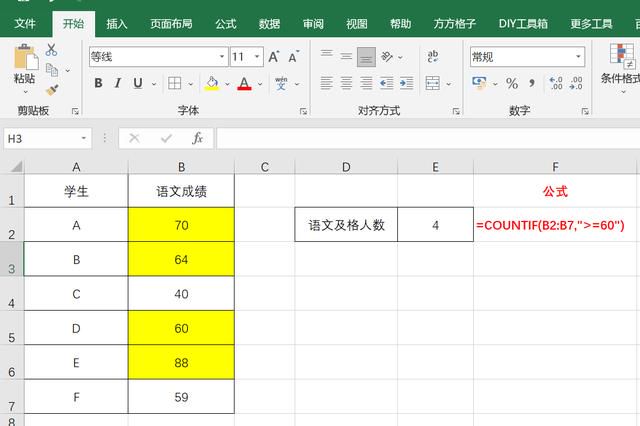This screenshot has width=640, height=426.
Task: Click decrease decimal icon
Action: [576, 83]
